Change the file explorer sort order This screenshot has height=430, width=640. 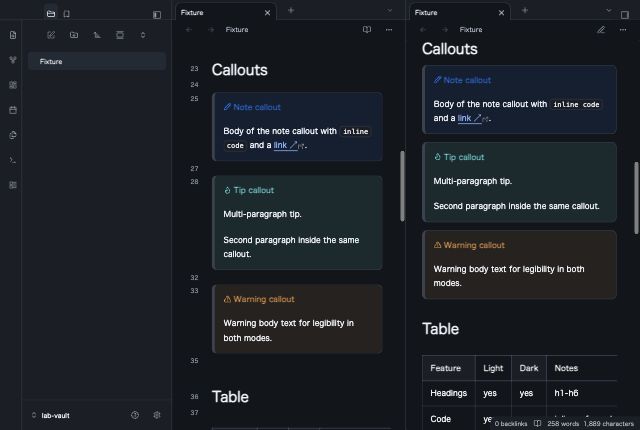[x=97, y=35]
